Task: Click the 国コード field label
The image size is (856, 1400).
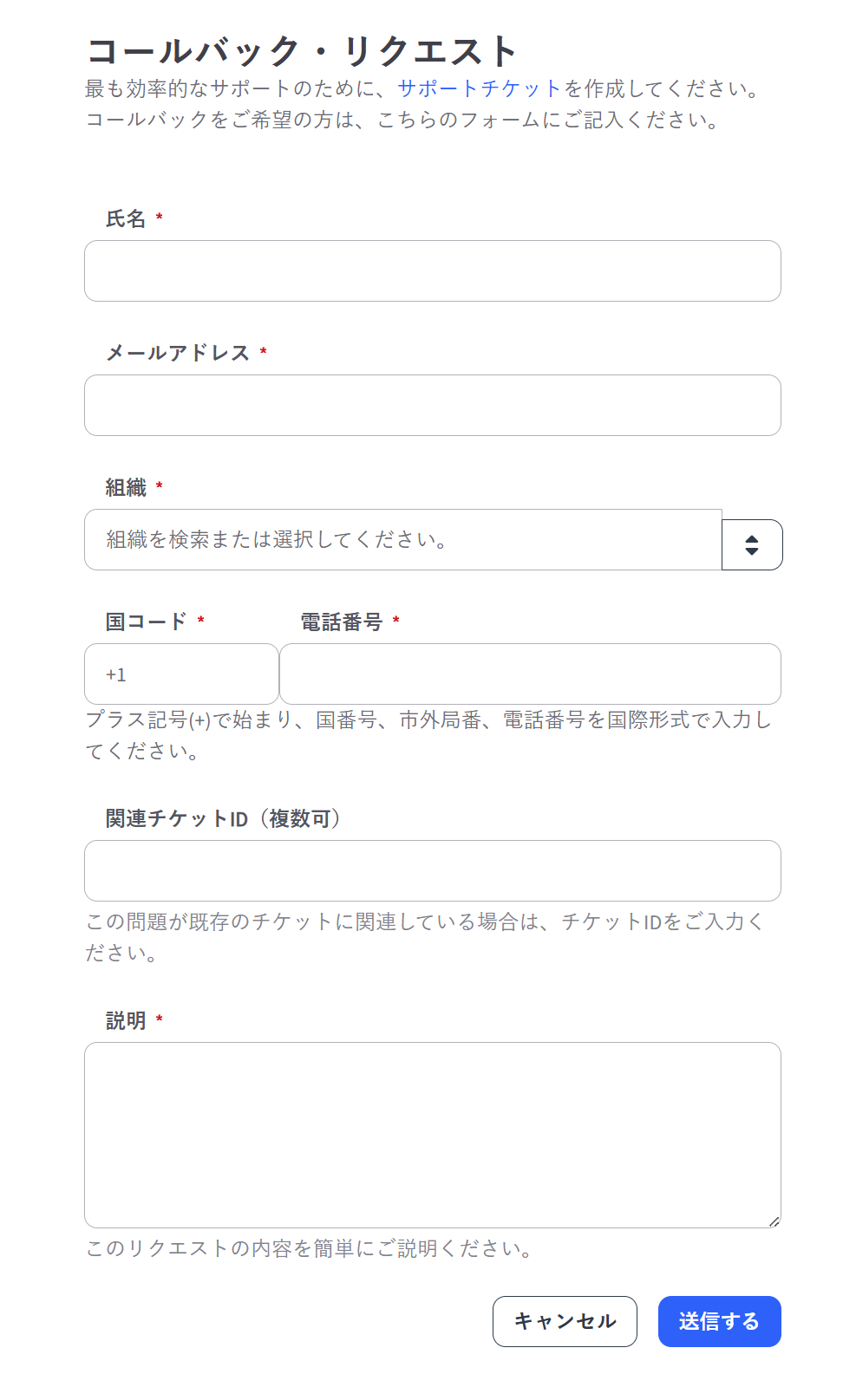Action: 146,622
